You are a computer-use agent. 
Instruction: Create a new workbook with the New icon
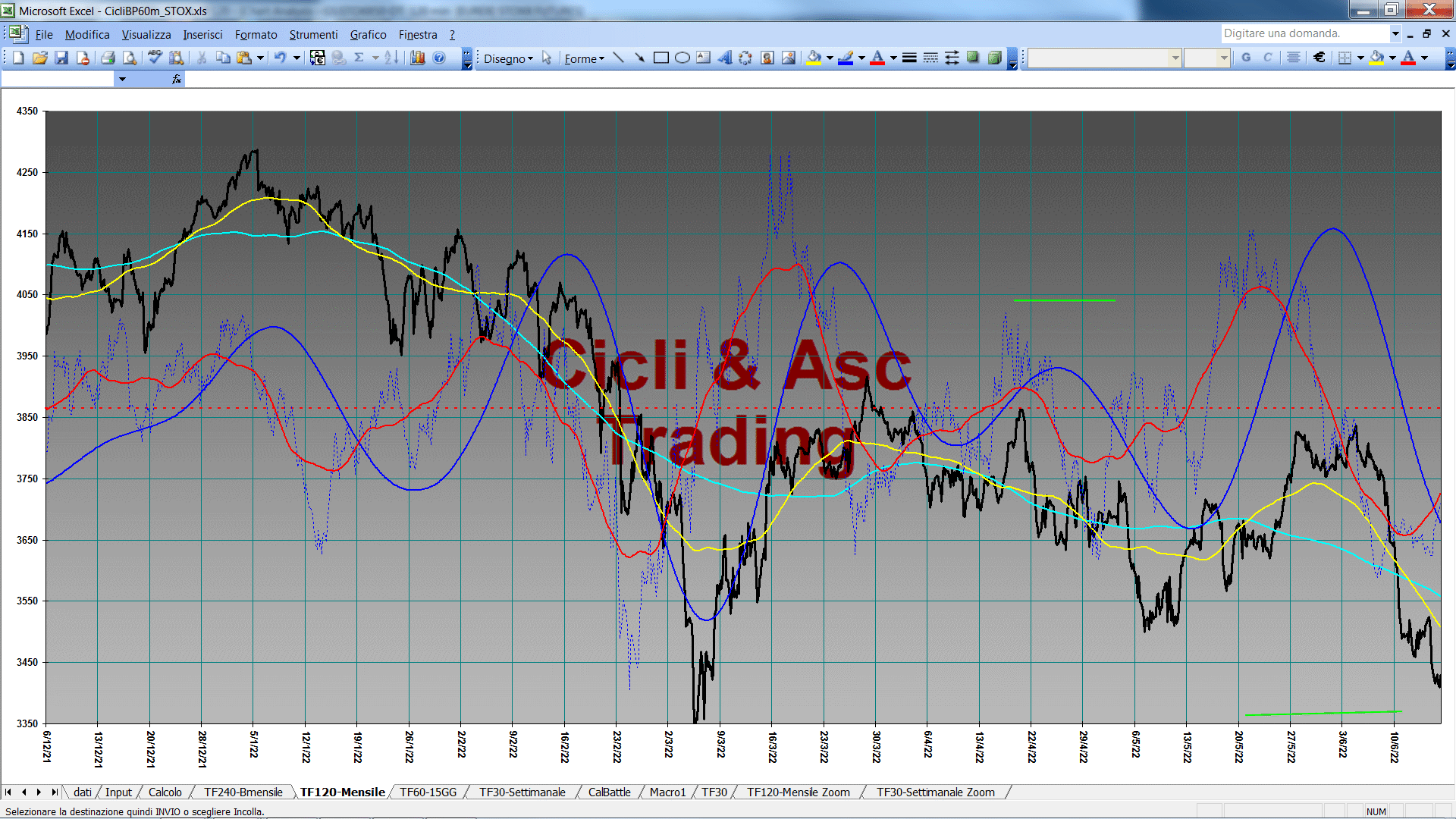click(18, 58)
